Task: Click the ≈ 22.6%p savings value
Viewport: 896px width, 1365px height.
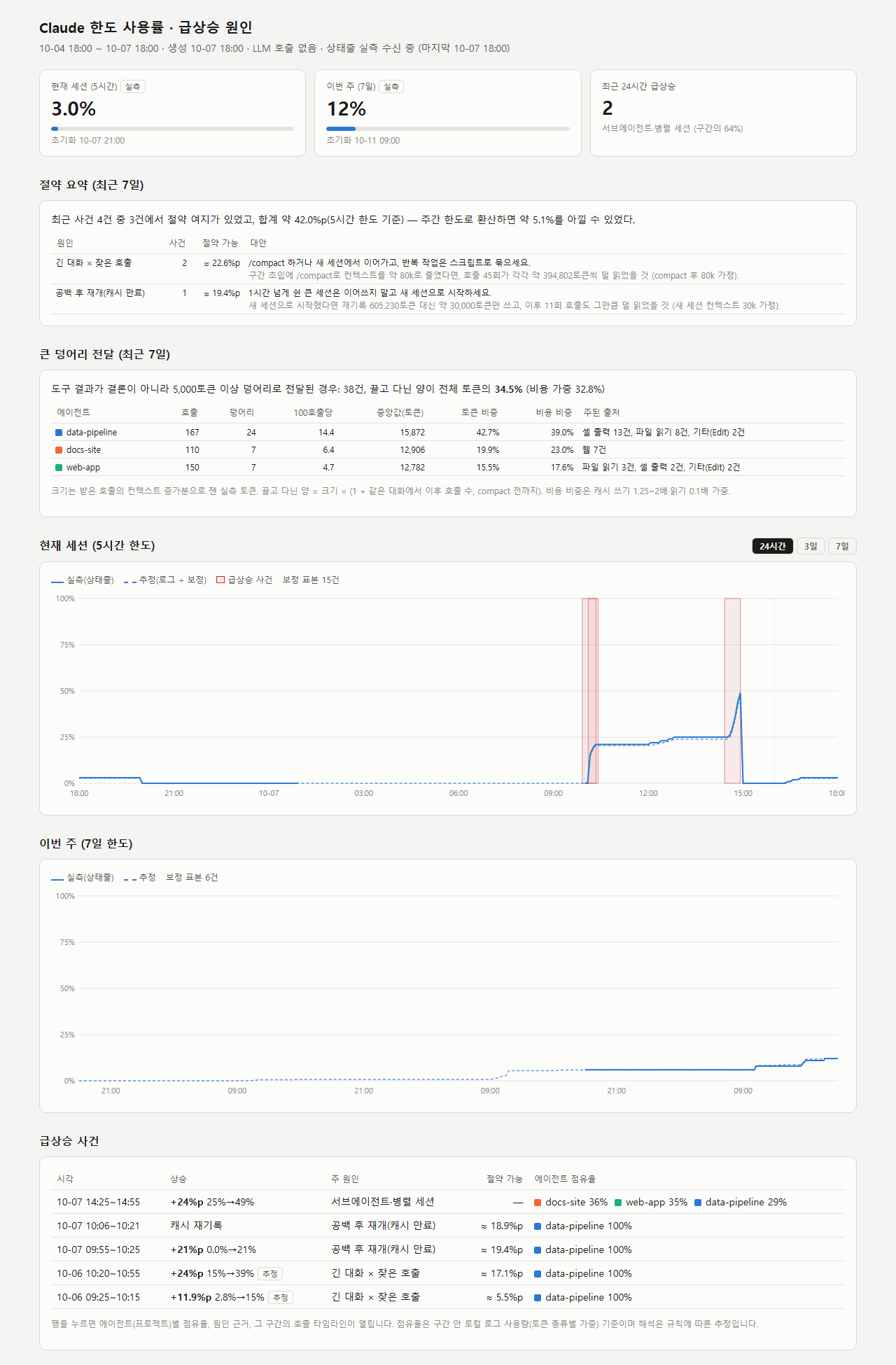Action: pyautogui.click(x=222, y=263)
